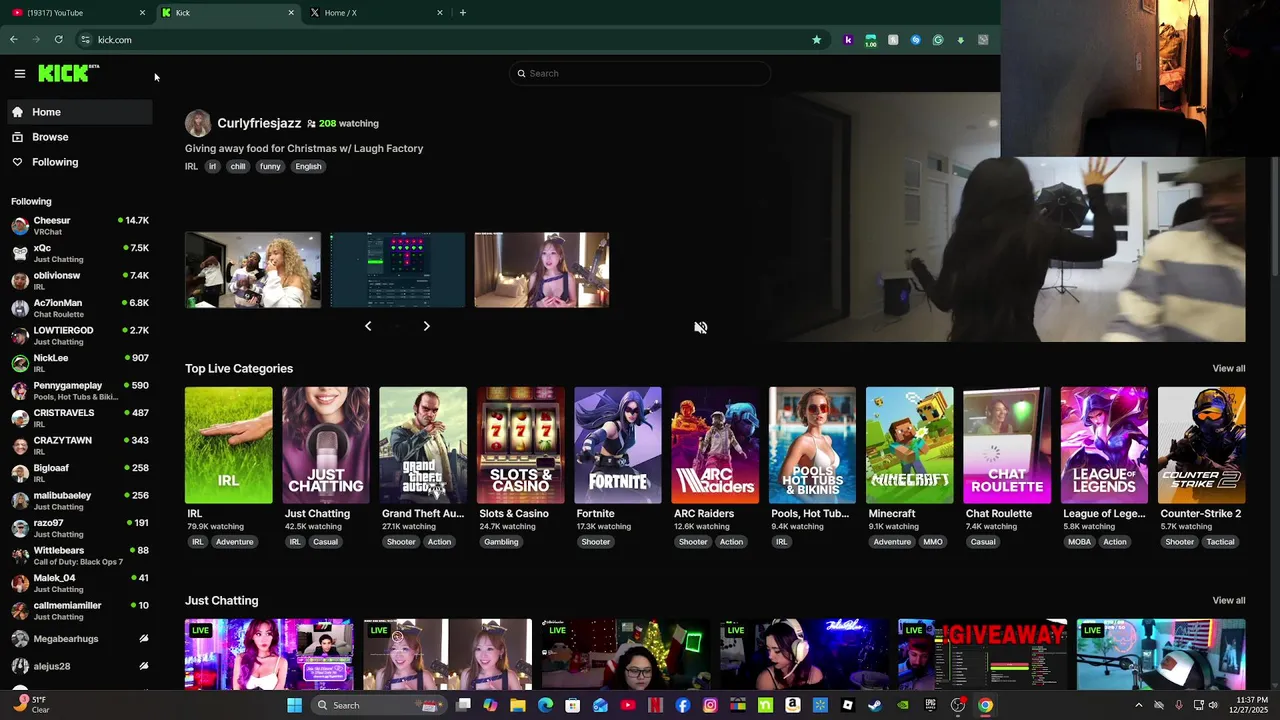1280x720 pixels.
Task: Click Tactical tag under Counter-Strike 2
Action: coord(1220,542)
